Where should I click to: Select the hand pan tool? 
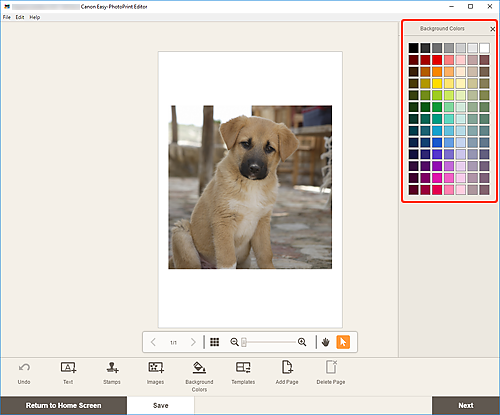click(326, 342)
